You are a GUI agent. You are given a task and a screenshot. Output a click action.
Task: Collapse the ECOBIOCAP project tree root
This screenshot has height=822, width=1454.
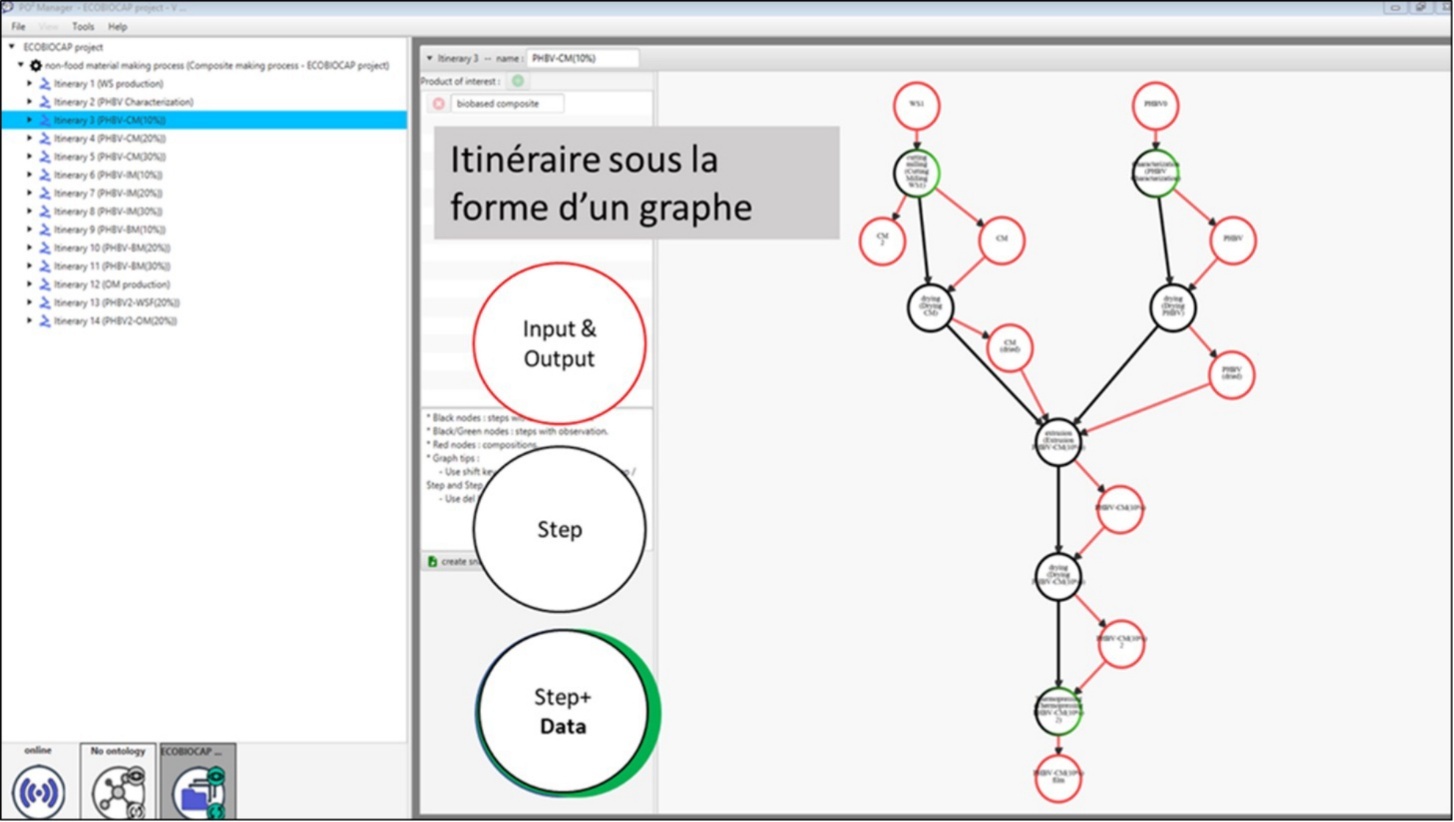point(9,46)
